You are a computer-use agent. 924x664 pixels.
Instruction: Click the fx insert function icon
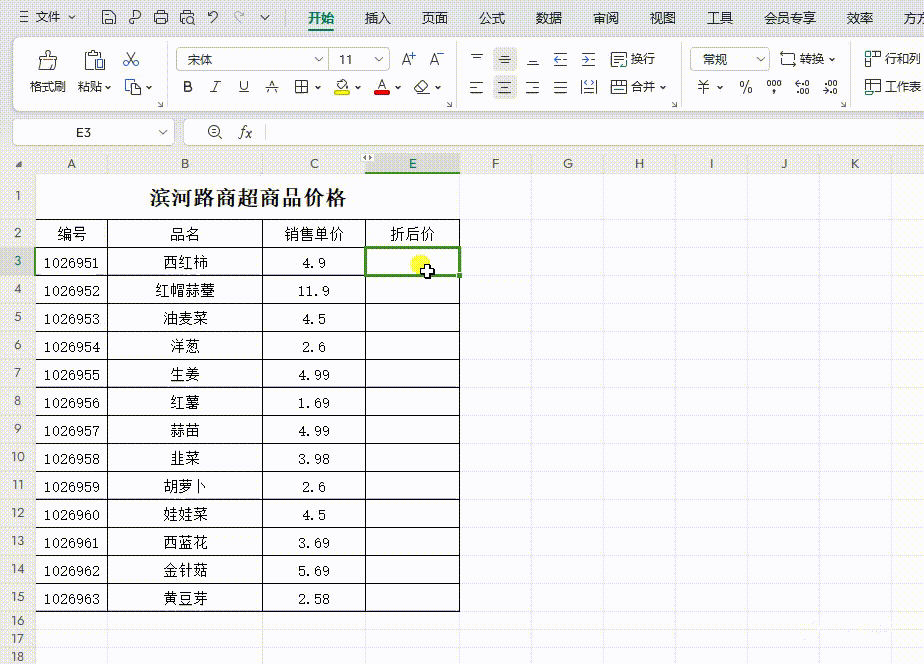(245, 133)
